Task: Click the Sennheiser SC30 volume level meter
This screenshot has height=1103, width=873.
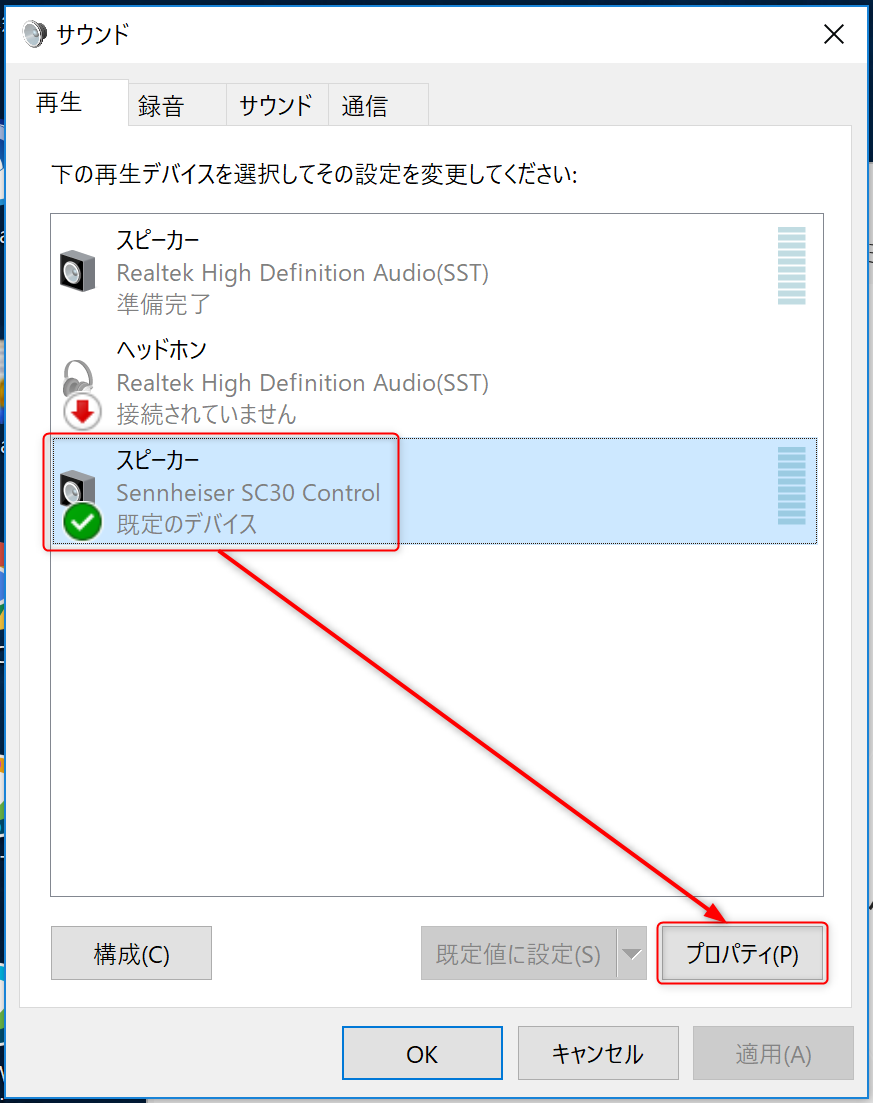Action: click(791, 485)
